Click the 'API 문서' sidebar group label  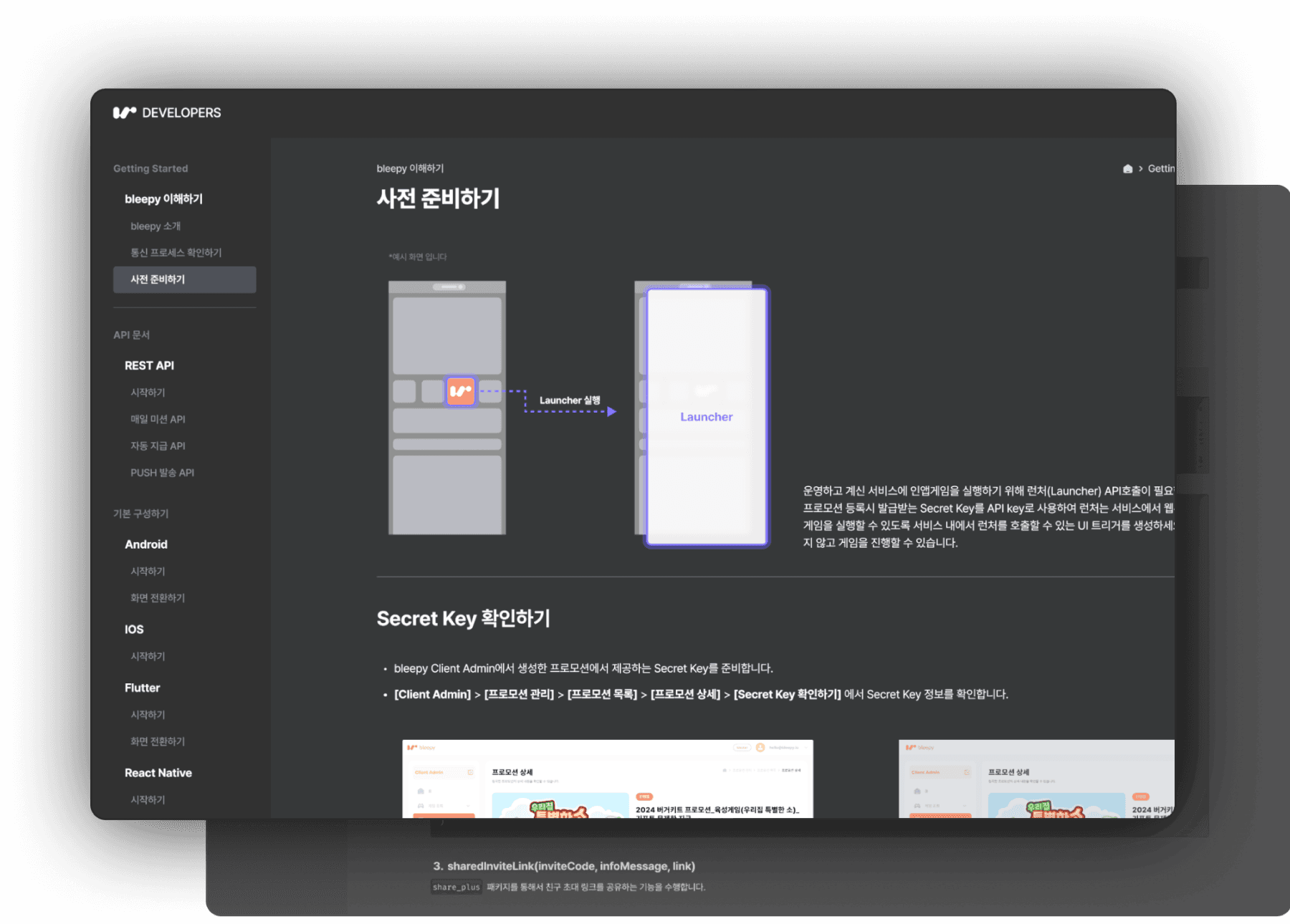click(131, 335)
